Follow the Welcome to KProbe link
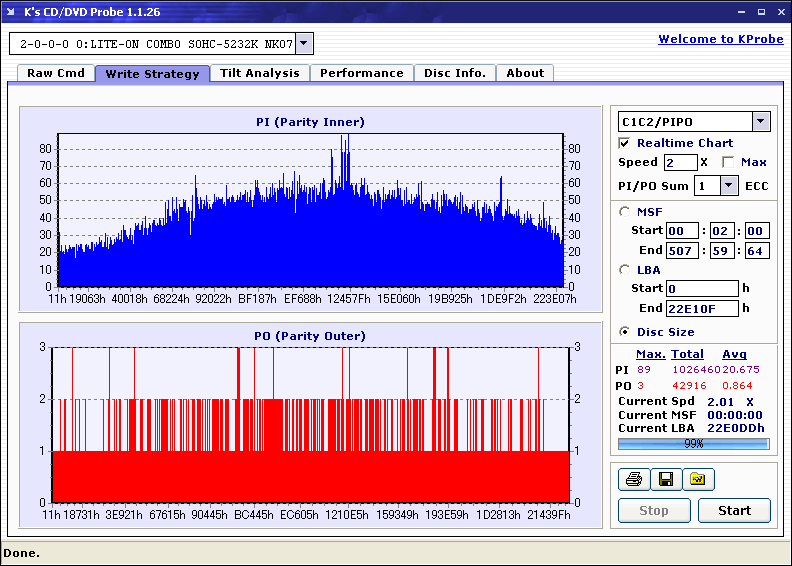792x566 pixels. point(721,39)
